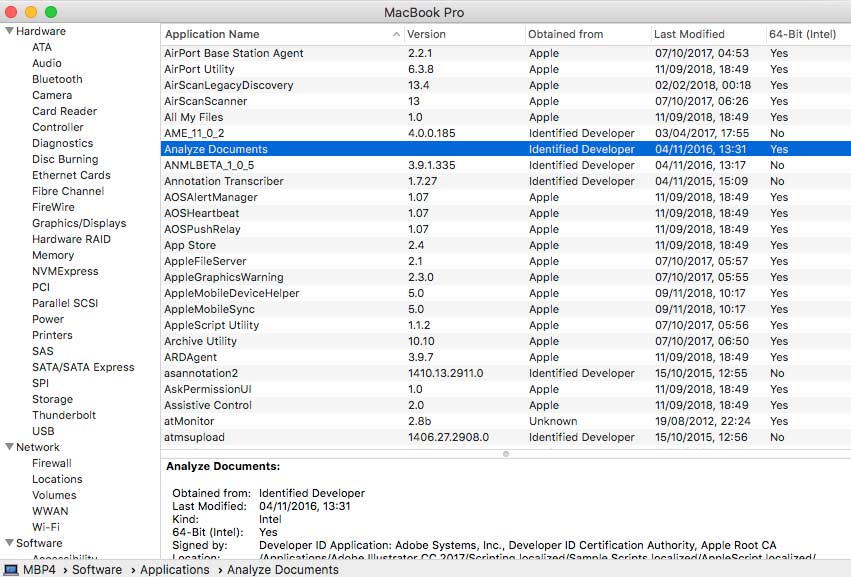
Task: Collapse the Software section triangle
Action: (9, 543)
